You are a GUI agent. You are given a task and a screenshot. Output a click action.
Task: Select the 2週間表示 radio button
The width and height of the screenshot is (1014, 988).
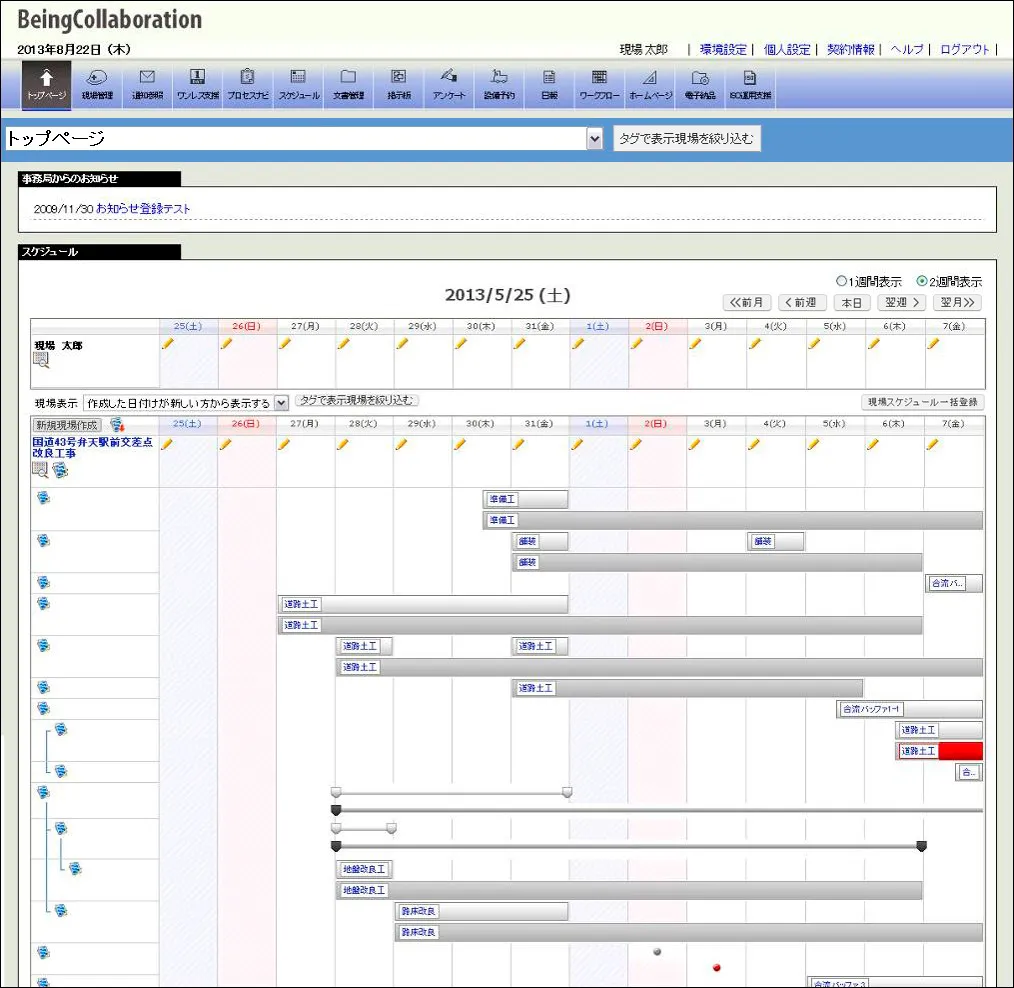click(x=922, y=281)
